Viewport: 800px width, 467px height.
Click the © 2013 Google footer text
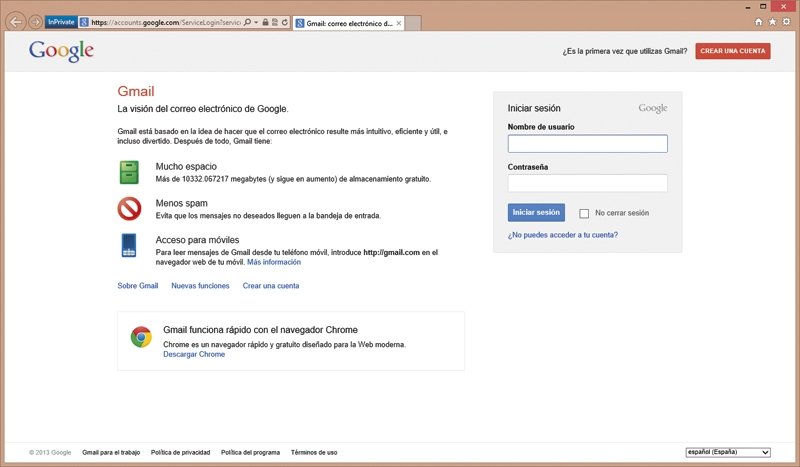pyautogui.click(x=50, y=452)
